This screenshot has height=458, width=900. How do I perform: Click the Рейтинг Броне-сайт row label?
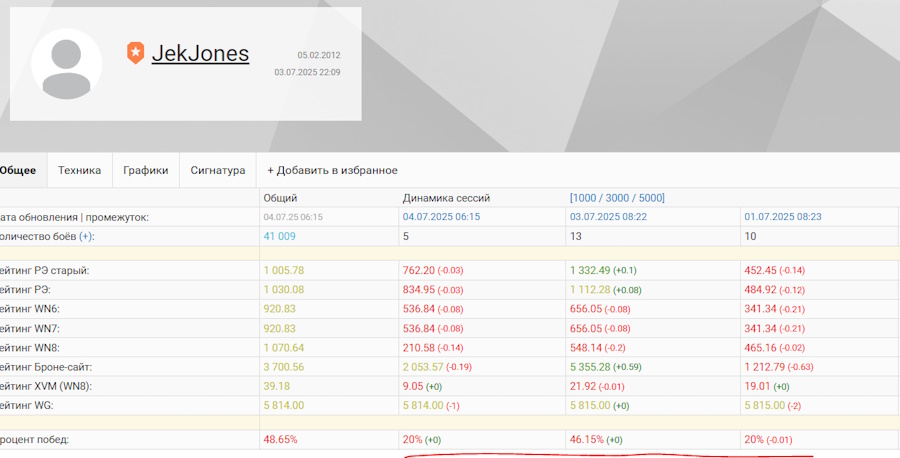click(46, 367)
